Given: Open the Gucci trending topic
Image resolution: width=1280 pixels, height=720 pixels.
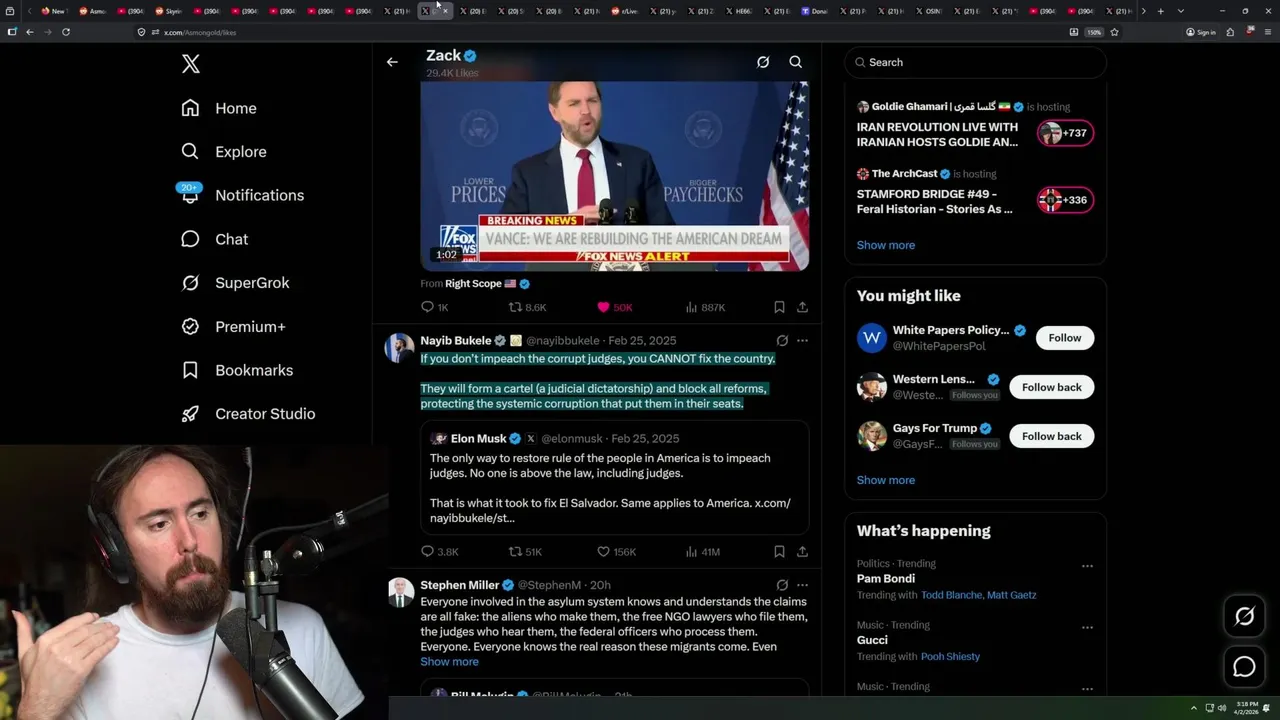Looking at the screenshot, I should tap(872, 640).
